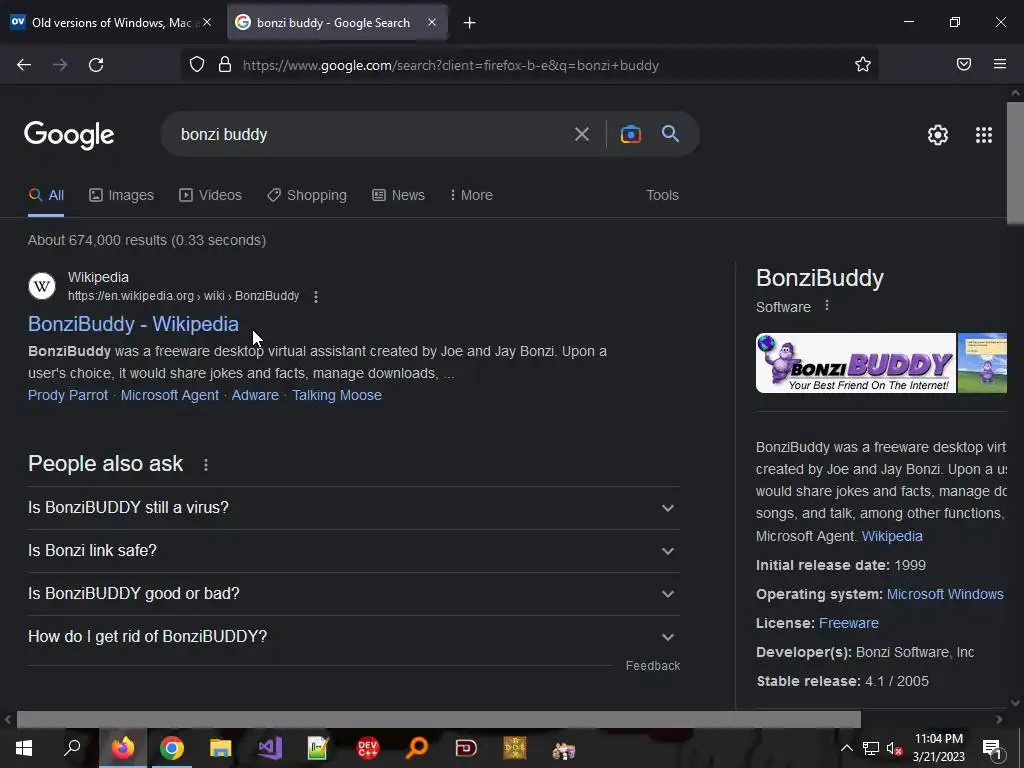Image resolution: width=1024 pixels, height=768 pixels.
Task: Open the Firefox hamburger menu
Action: (1000, 64)
